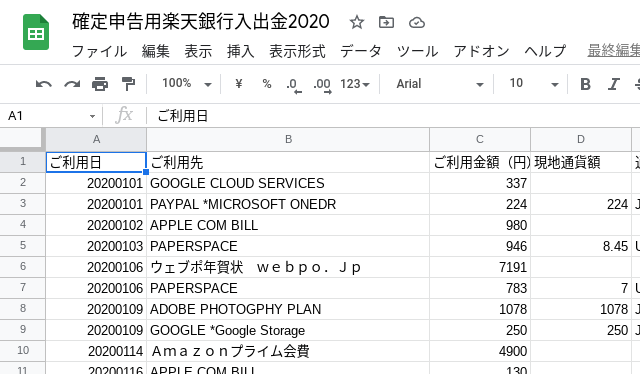Select amount cell 337
This screenshot has height=374, width=640.
click(x=480, y=183)
